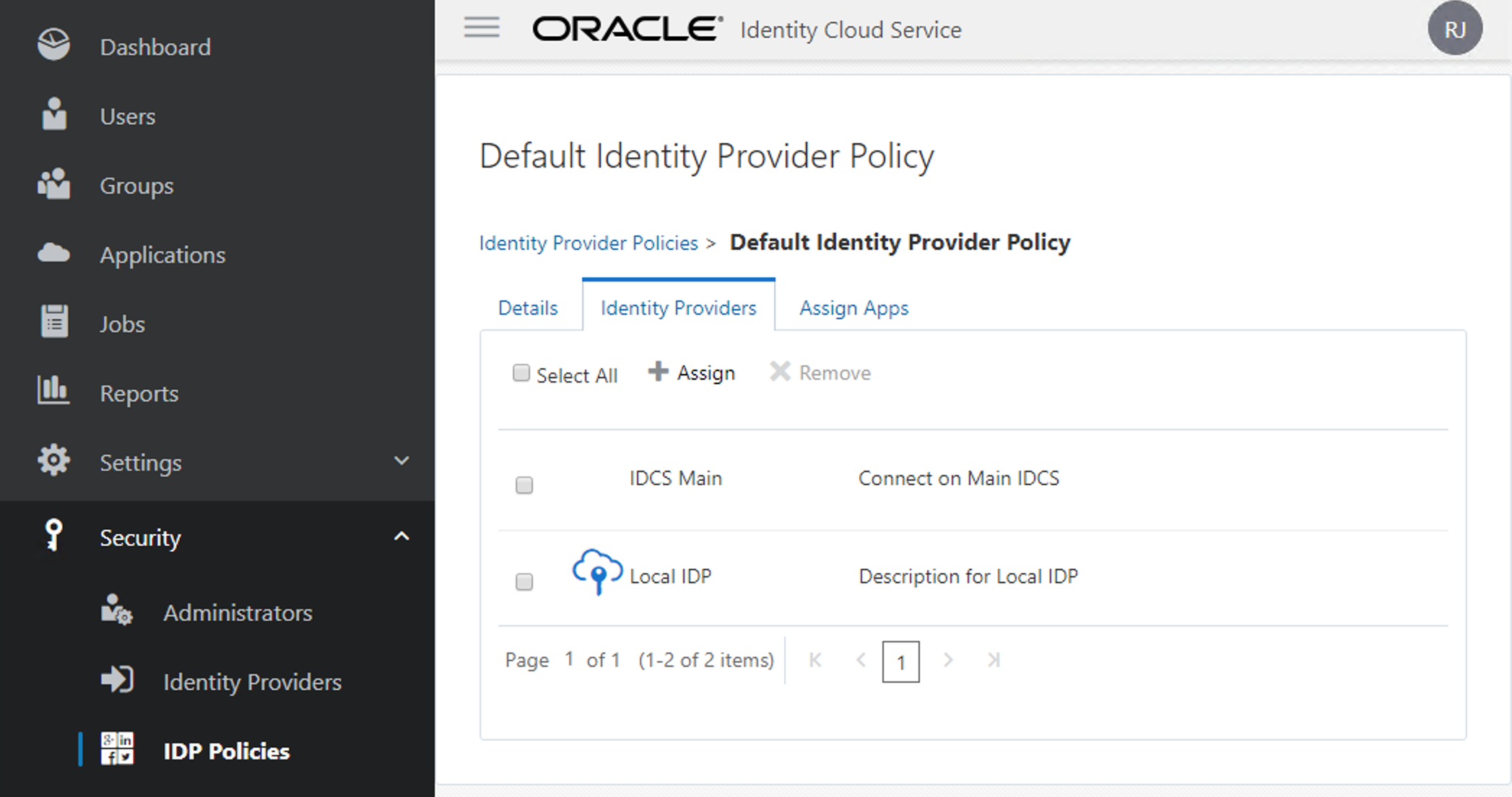Click the Oracle logo
This screenshot has width=1512, height=797.
click(627, 29)
